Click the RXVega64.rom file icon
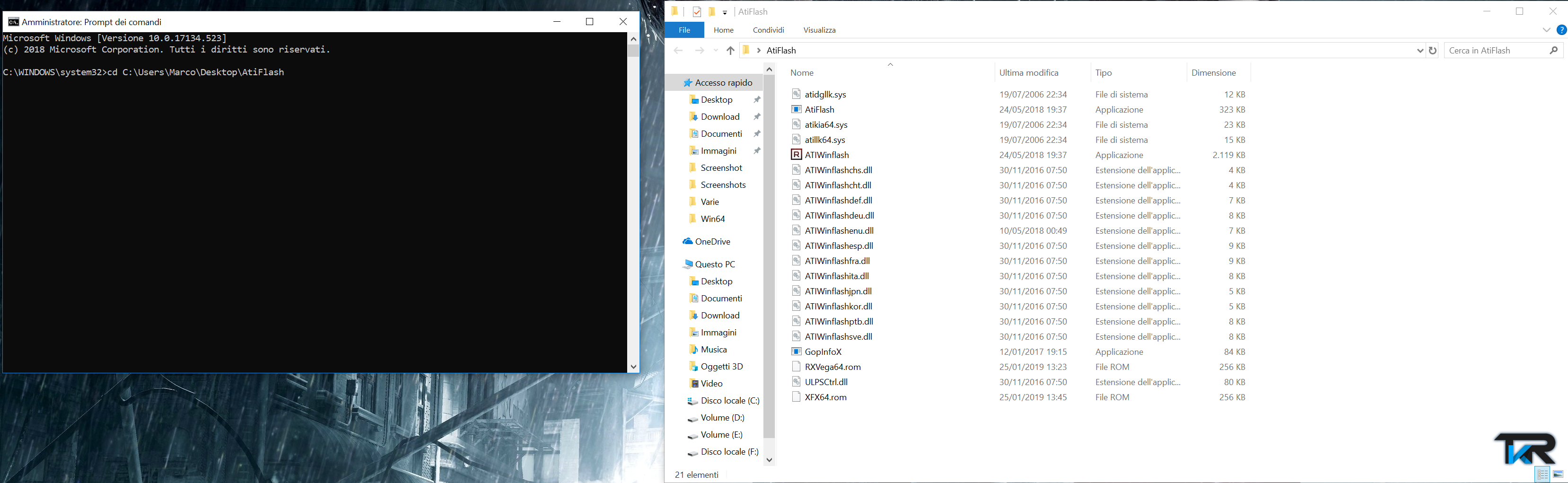Viewport: 1568px width, 483px height. (x=796, y=367)
